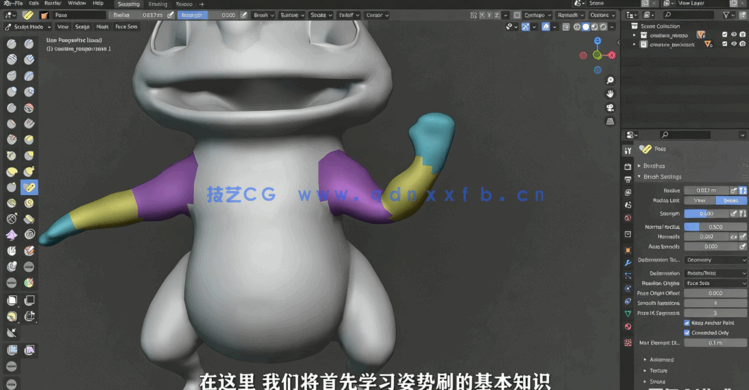Open the Falloff dropdown in header
This screenshot has width=749, height=390.
click(349, 15)
